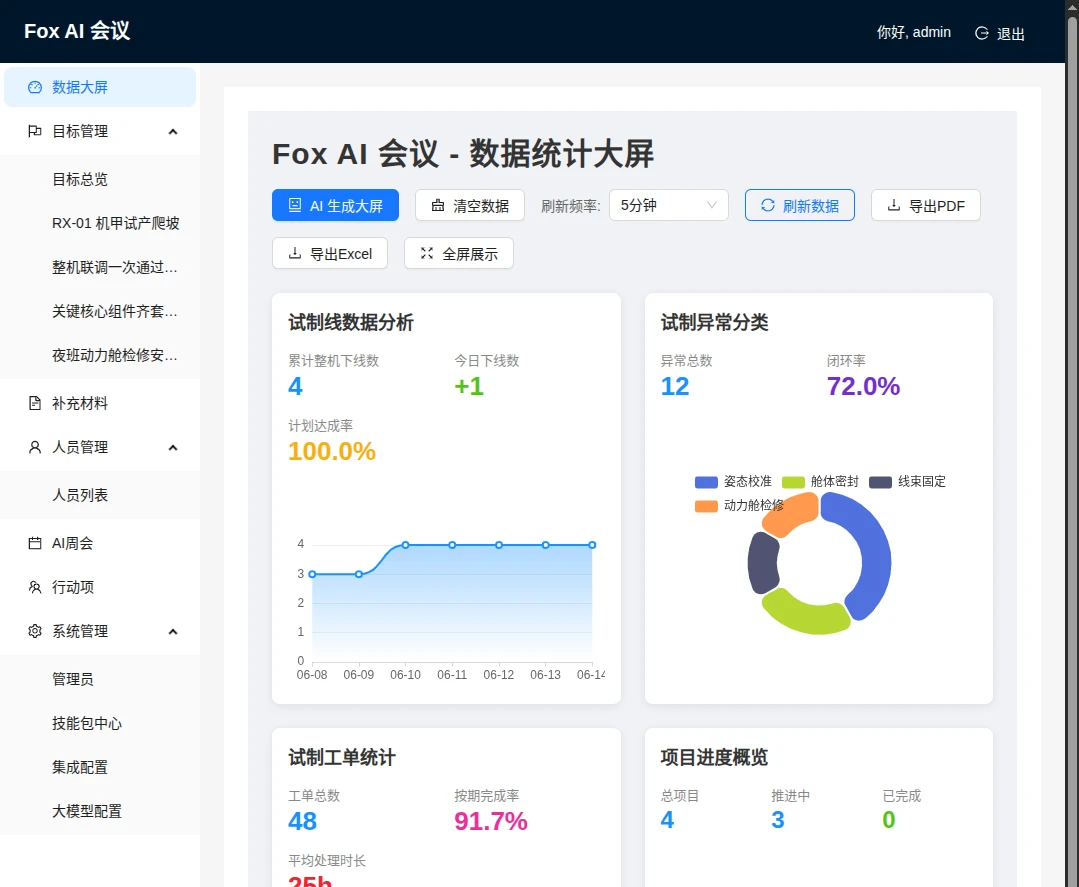The height and width of the screenshot is (887, 1079).
Task: Open the 整机联调一次通过 menu item
Action: [x=100, y=268]
